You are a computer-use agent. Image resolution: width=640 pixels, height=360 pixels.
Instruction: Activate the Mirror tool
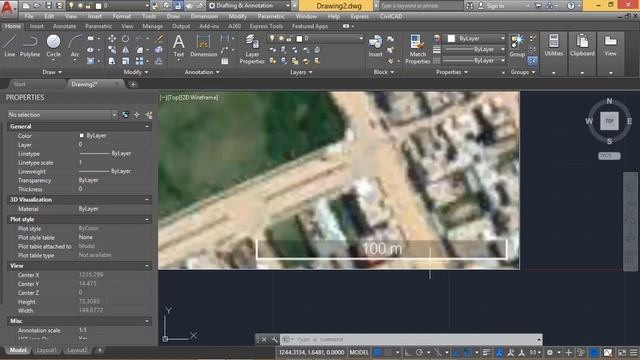[125, 50]
